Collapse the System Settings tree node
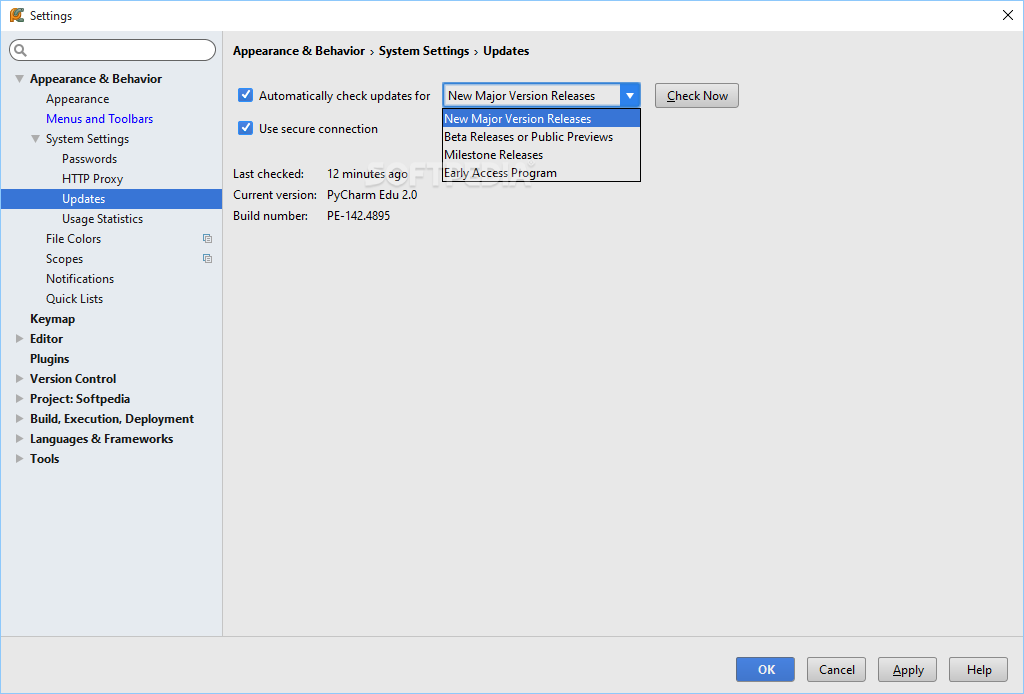1024x694 pixels. point(36,138)
